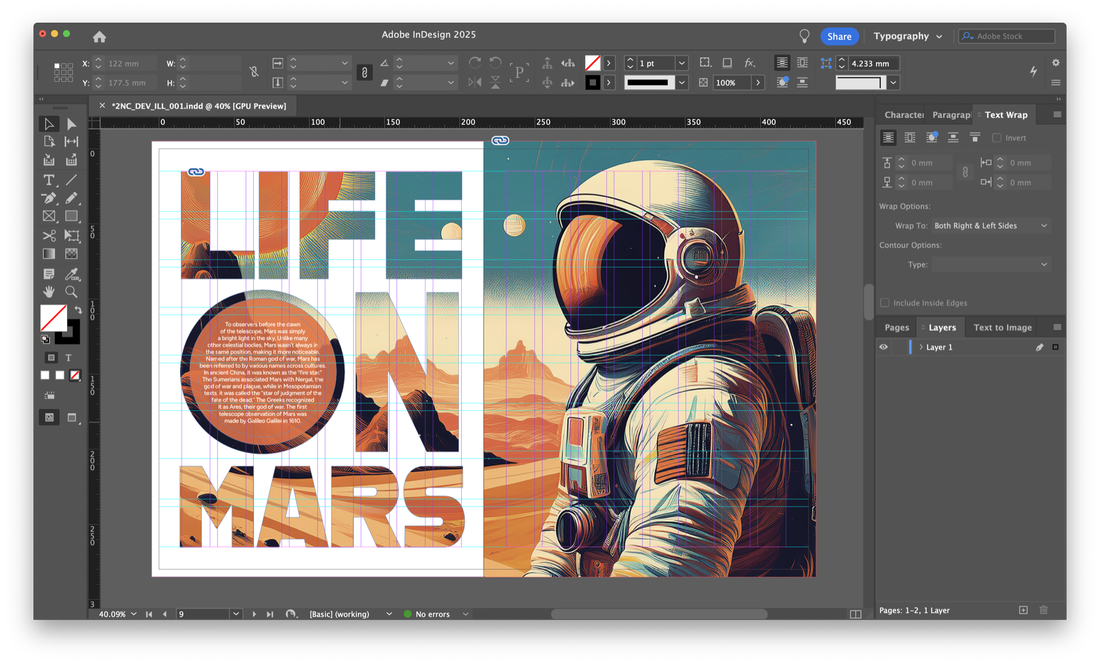Toggle the constrain width and height proportions link
This screenshot has height=664, width=1100.
254,72
